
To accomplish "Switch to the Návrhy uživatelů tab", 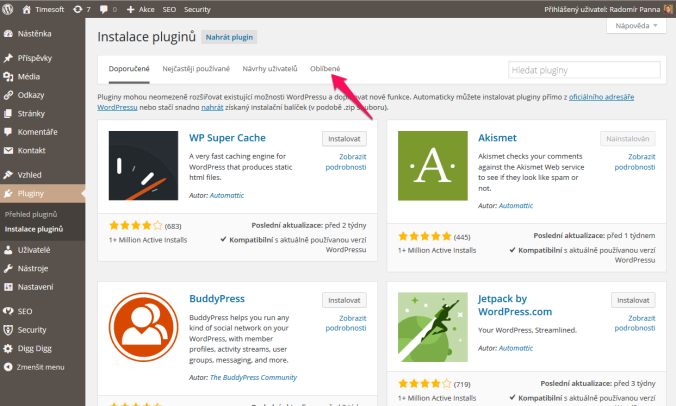I will coord(270,69).
